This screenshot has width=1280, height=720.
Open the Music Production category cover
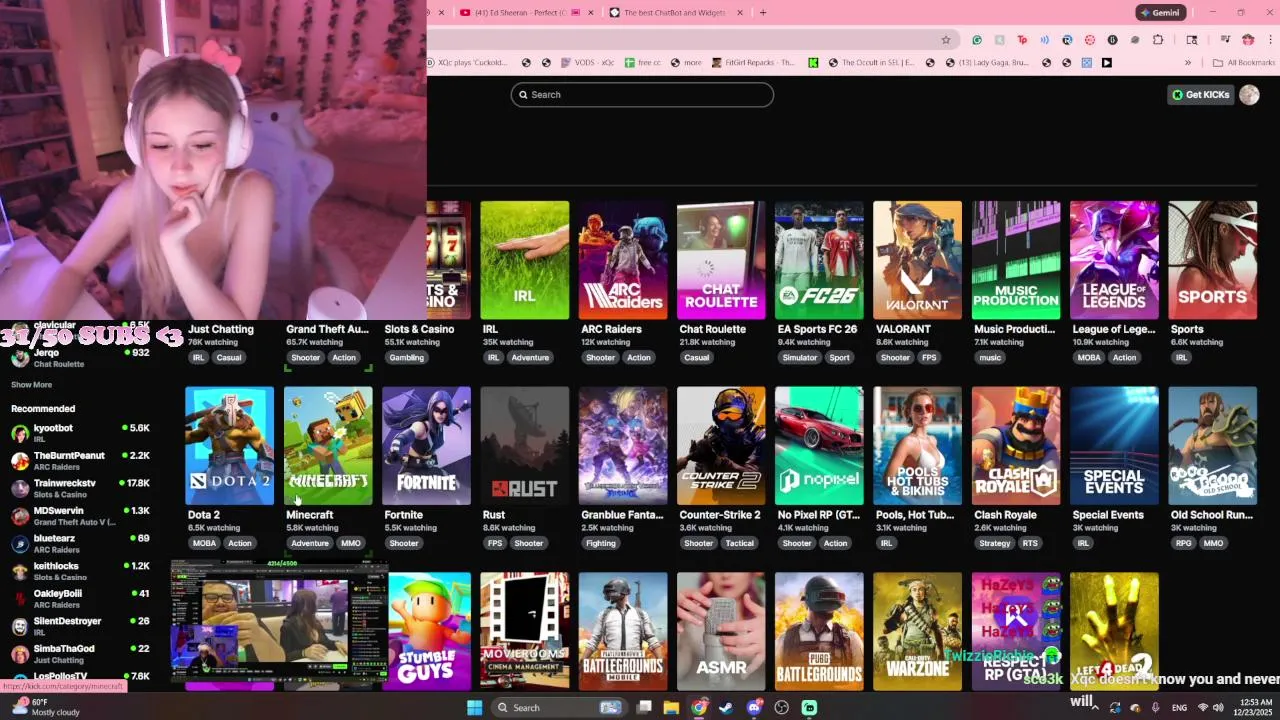tap(1015, 260)
